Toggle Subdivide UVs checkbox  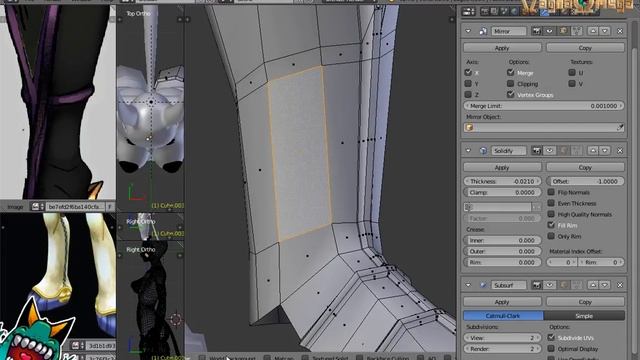(551, 338)
